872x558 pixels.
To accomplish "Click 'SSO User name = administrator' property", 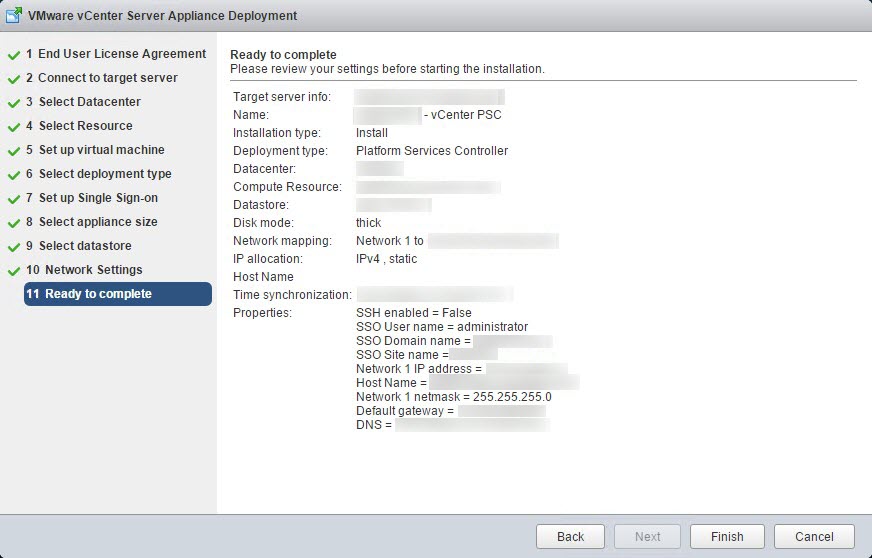I will 442,327.
